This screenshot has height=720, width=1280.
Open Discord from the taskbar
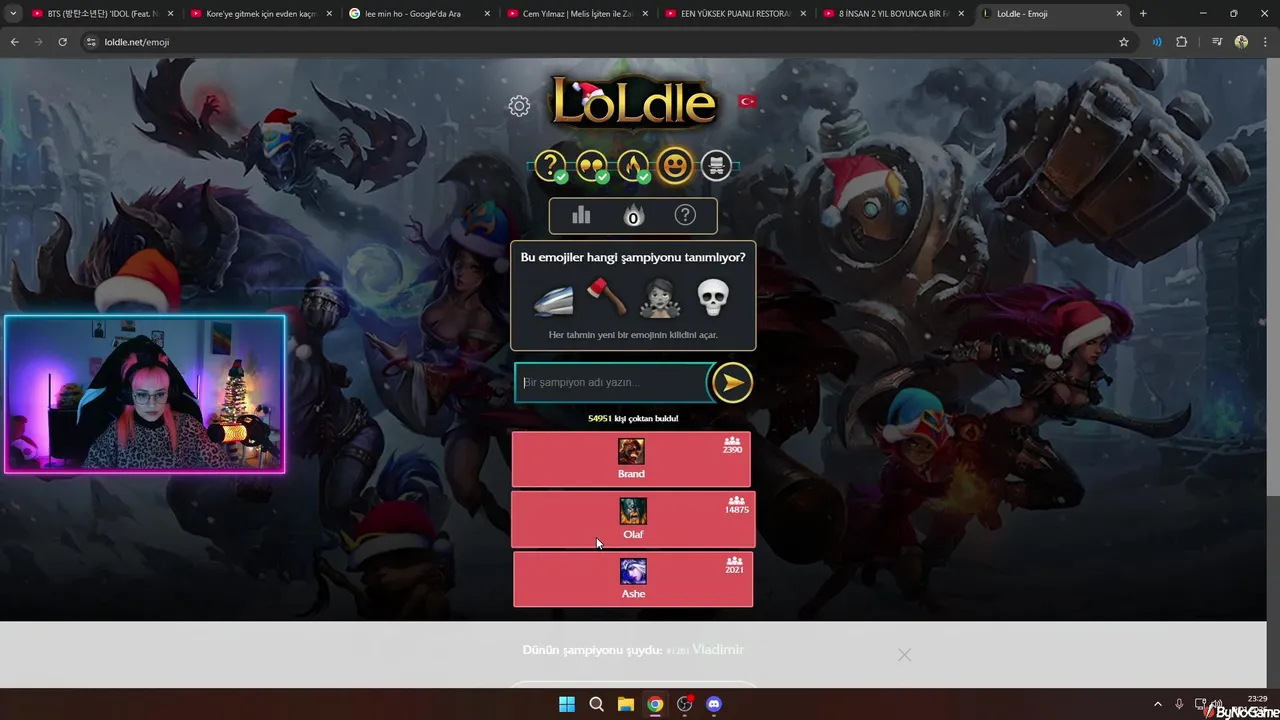tap(714, 704)
